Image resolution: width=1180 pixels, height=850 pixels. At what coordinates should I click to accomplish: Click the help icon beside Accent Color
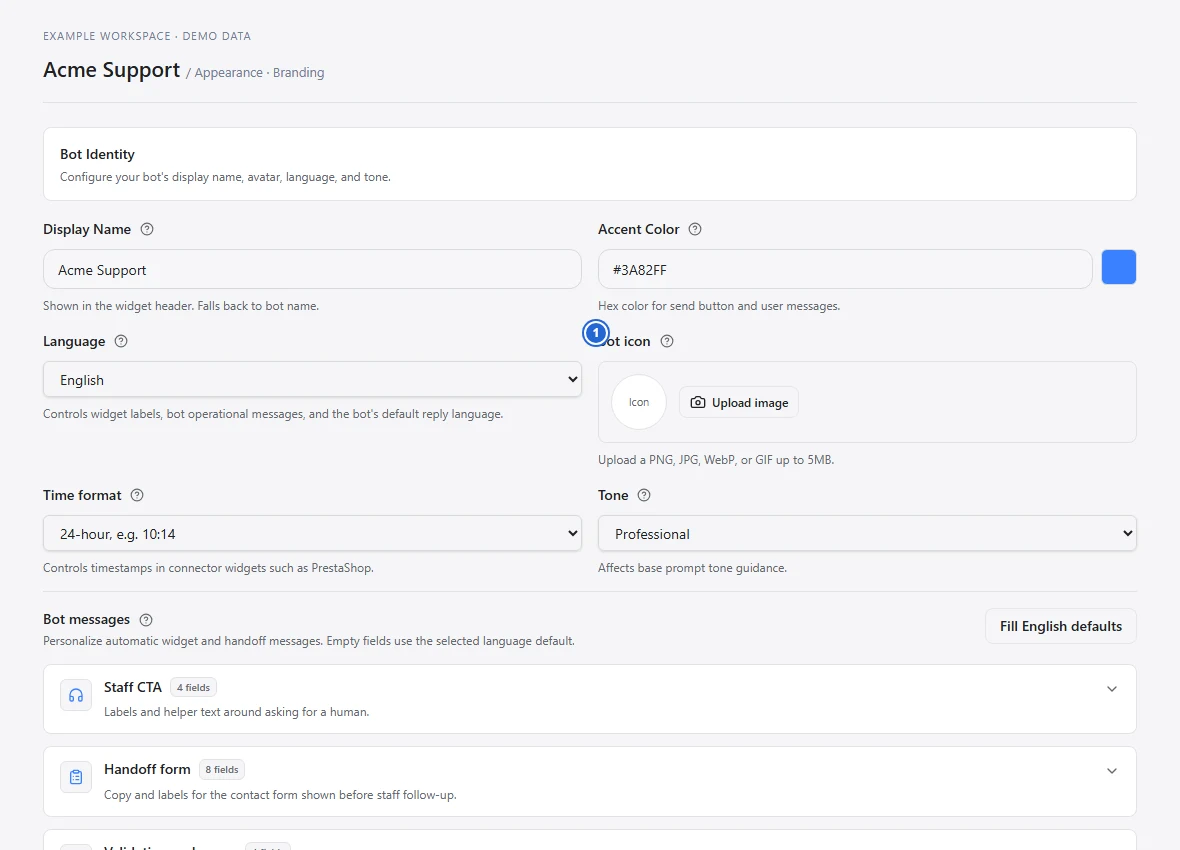(695, 229)
